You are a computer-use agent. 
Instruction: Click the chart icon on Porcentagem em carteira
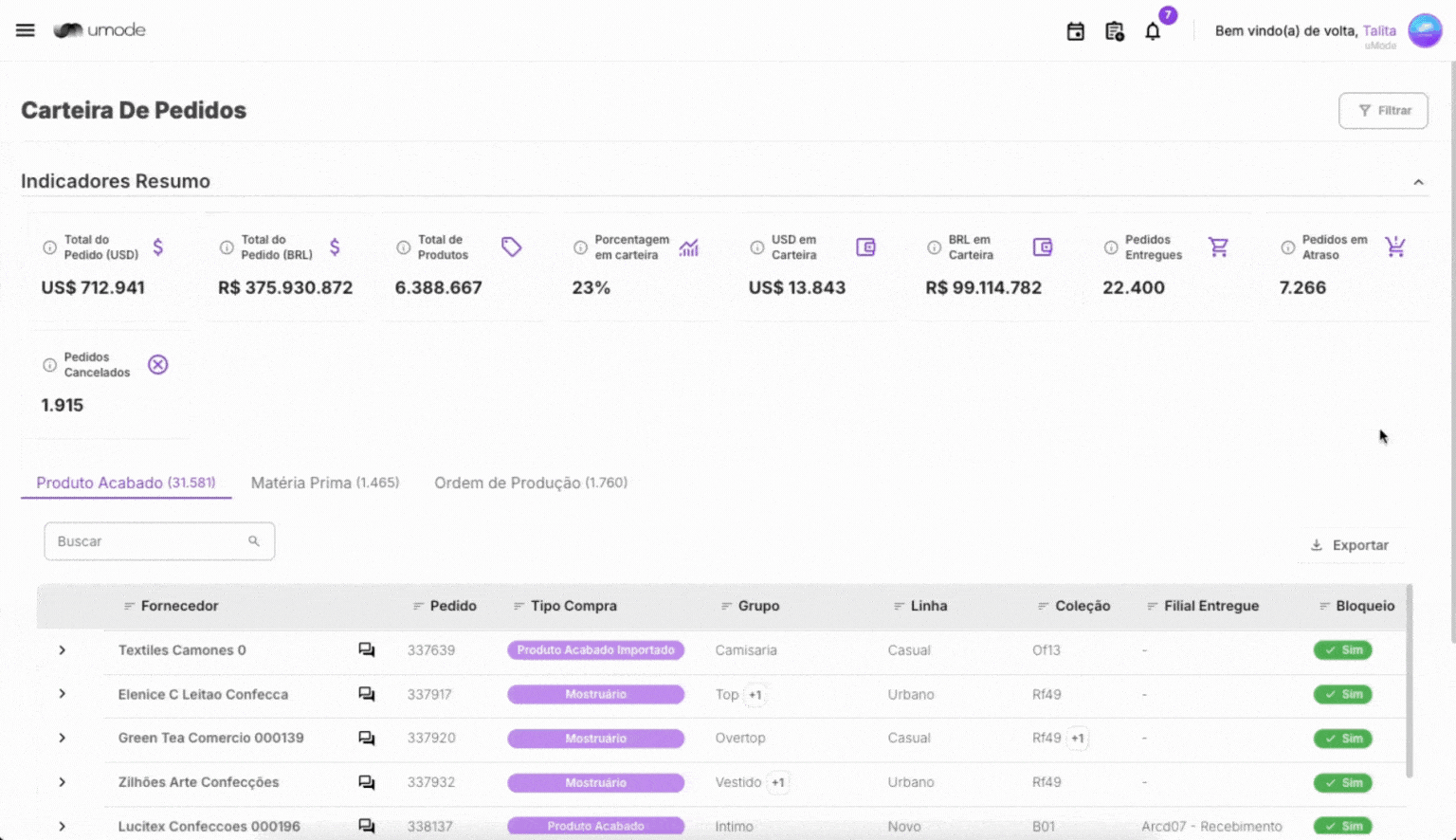[689, 247]
